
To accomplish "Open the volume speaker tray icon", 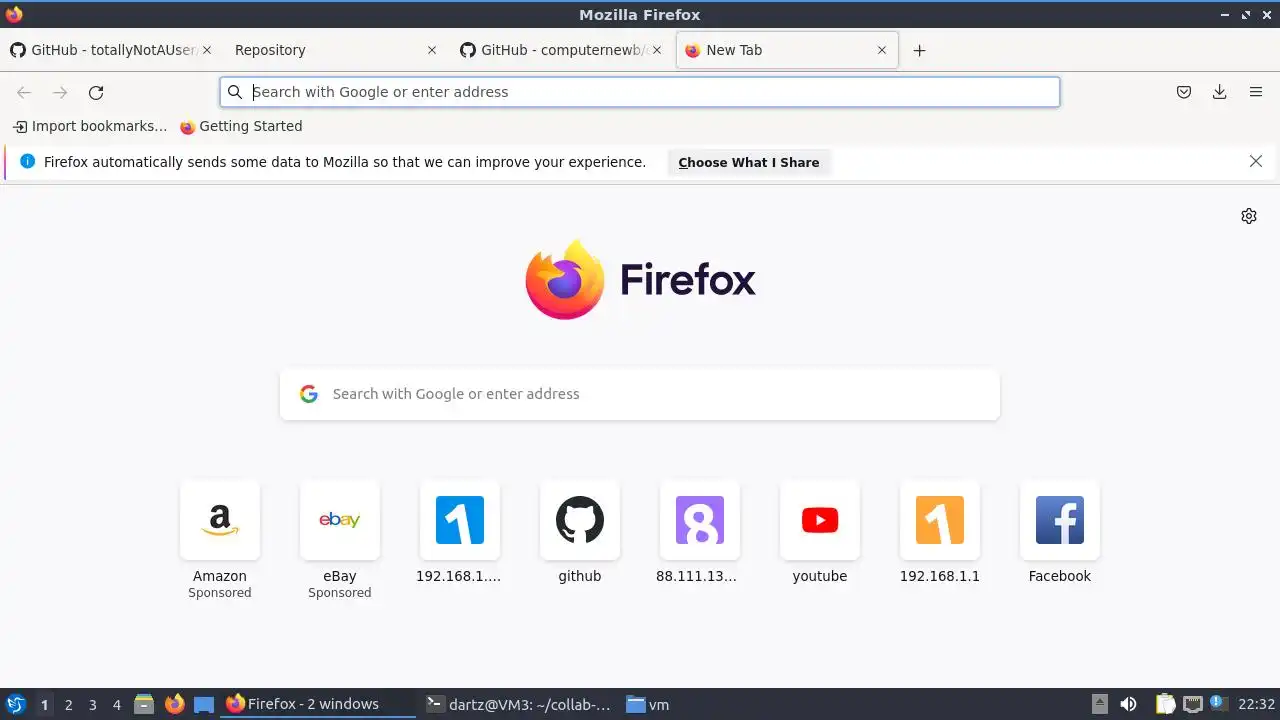I will tap(1129, 705).
